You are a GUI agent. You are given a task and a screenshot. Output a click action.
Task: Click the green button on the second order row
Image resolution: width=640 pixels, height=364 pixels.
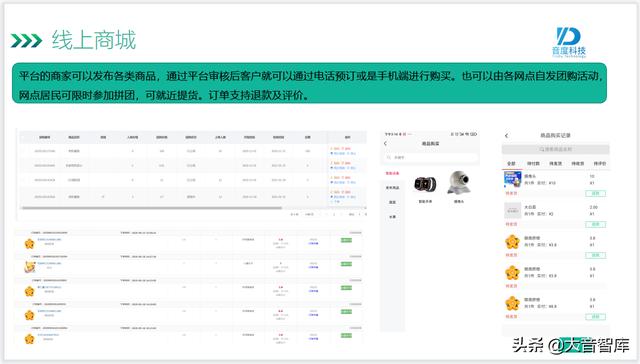[x=346, y=264]
